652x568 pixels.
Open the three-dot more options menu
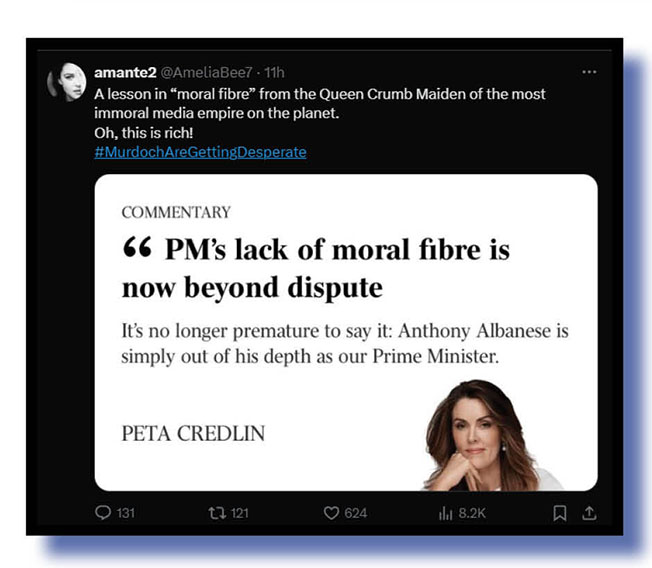point(589,72)
